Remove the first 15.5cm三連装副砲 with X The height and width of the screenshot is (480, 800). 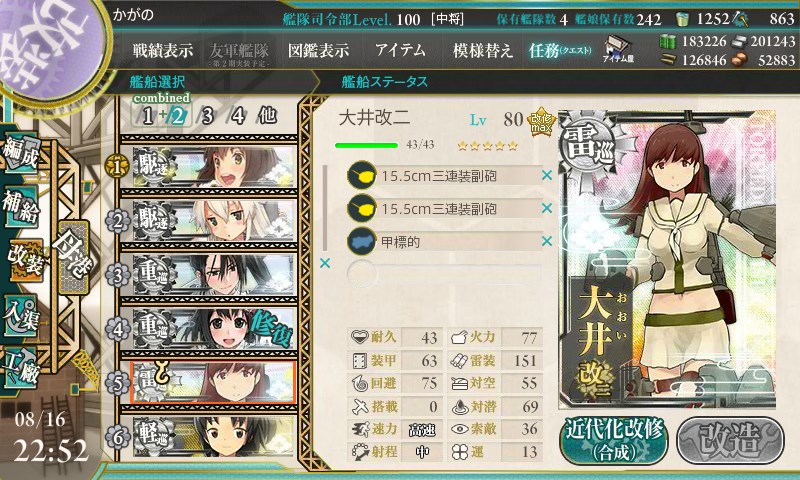click(x=547, y=175)
